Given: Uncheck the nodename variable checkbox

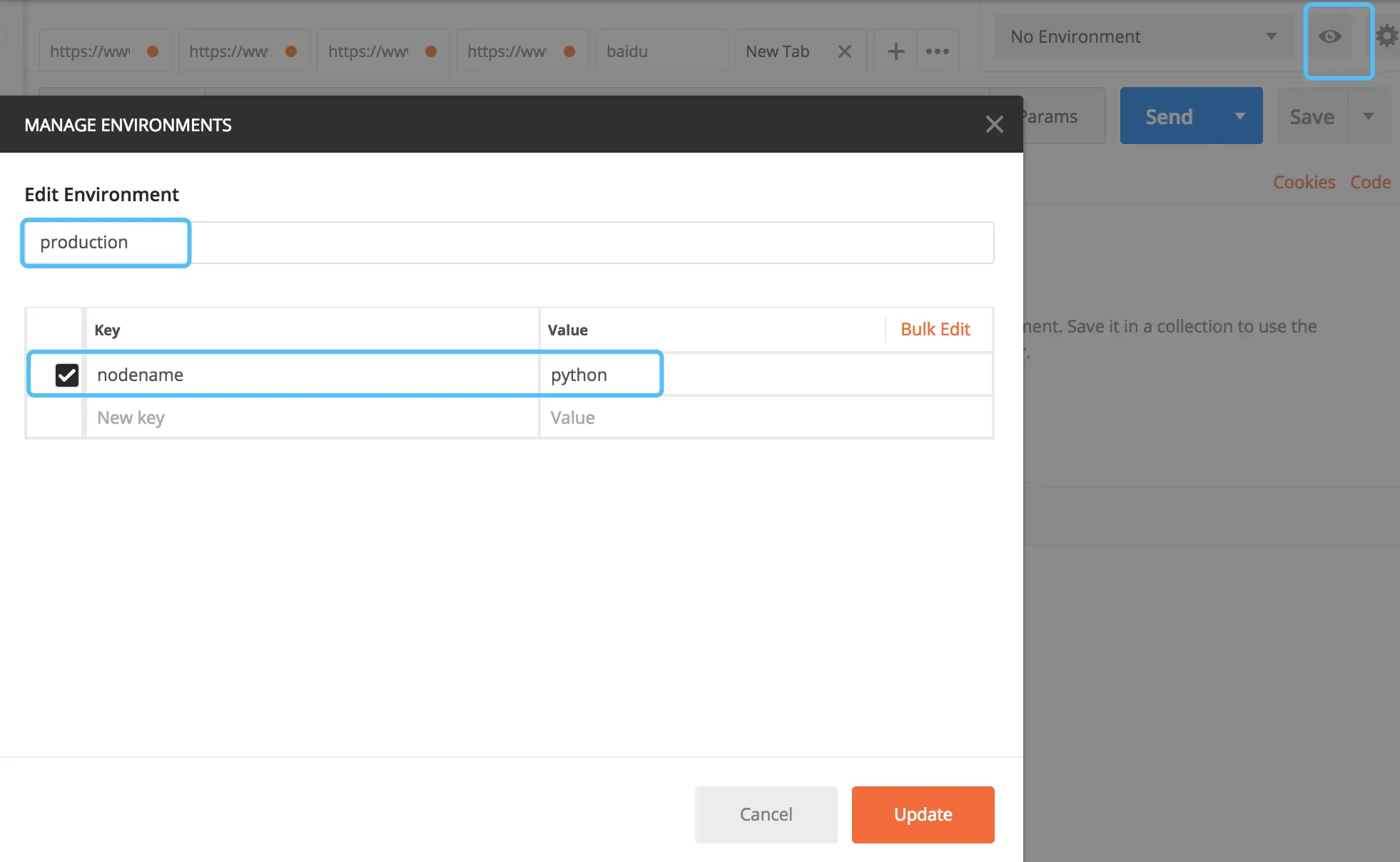Looking at the screenshot, I should pos(67,375).
